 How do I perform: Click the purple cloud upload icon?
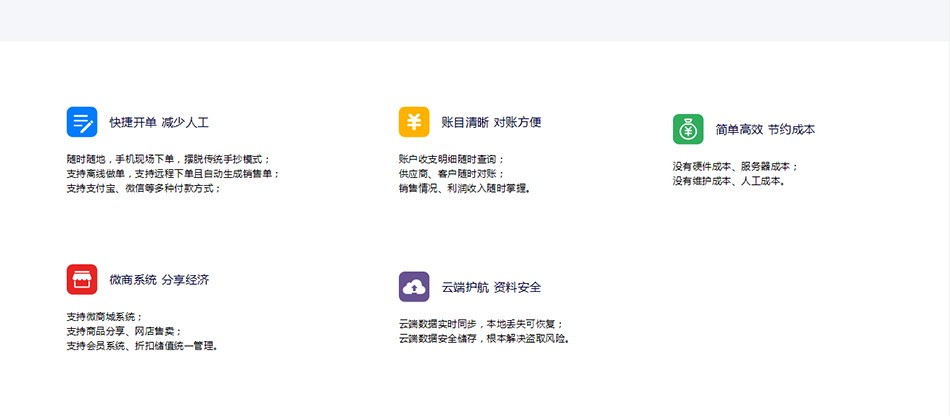414,287
